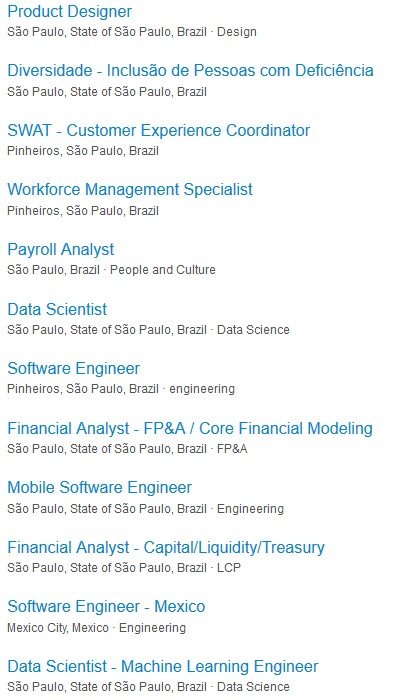Open the Payroll Analyst job link
Image resolution: width=416 pixels, height=700 pixels.
pos(61,250)
